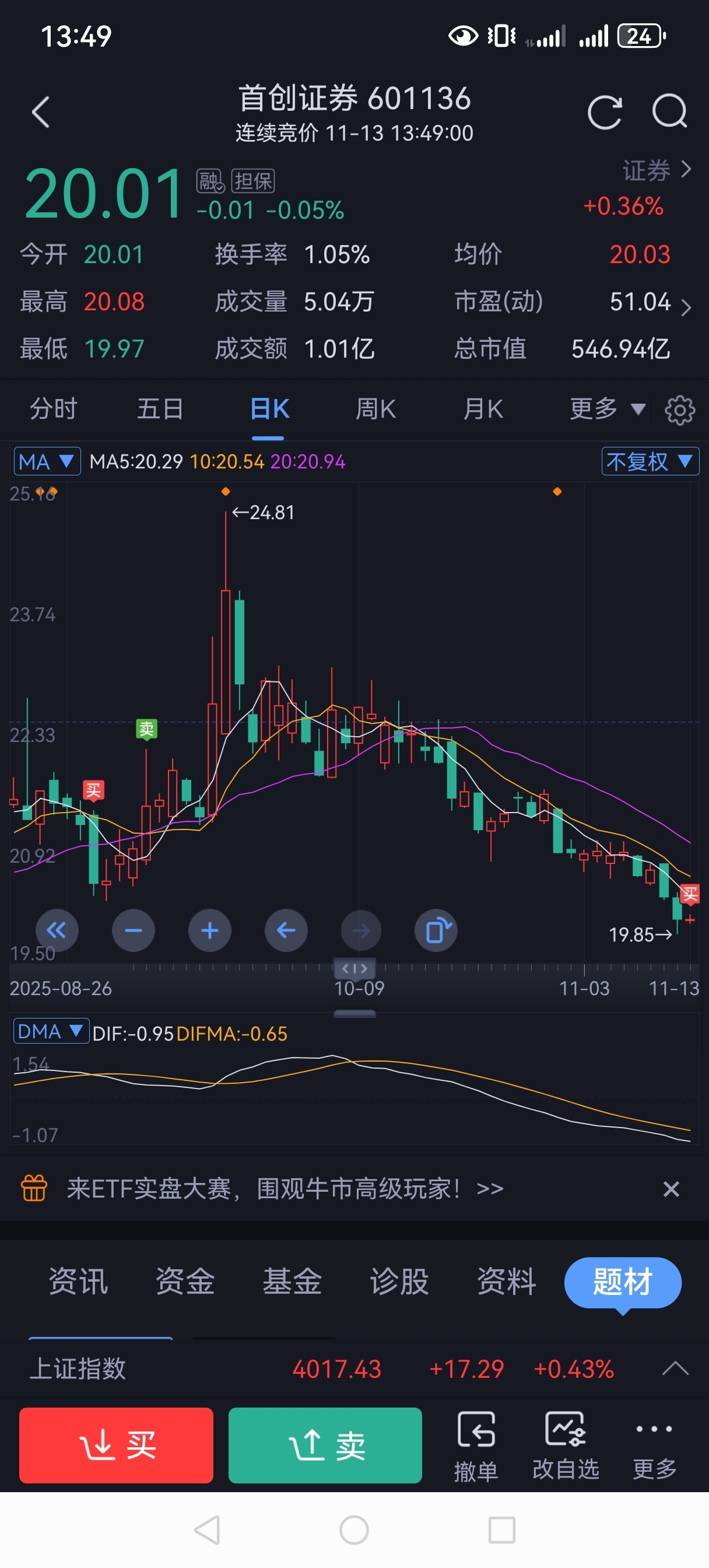
Task: Open 不复权 adjustment dropdown
Action: (x=650, y=461)
